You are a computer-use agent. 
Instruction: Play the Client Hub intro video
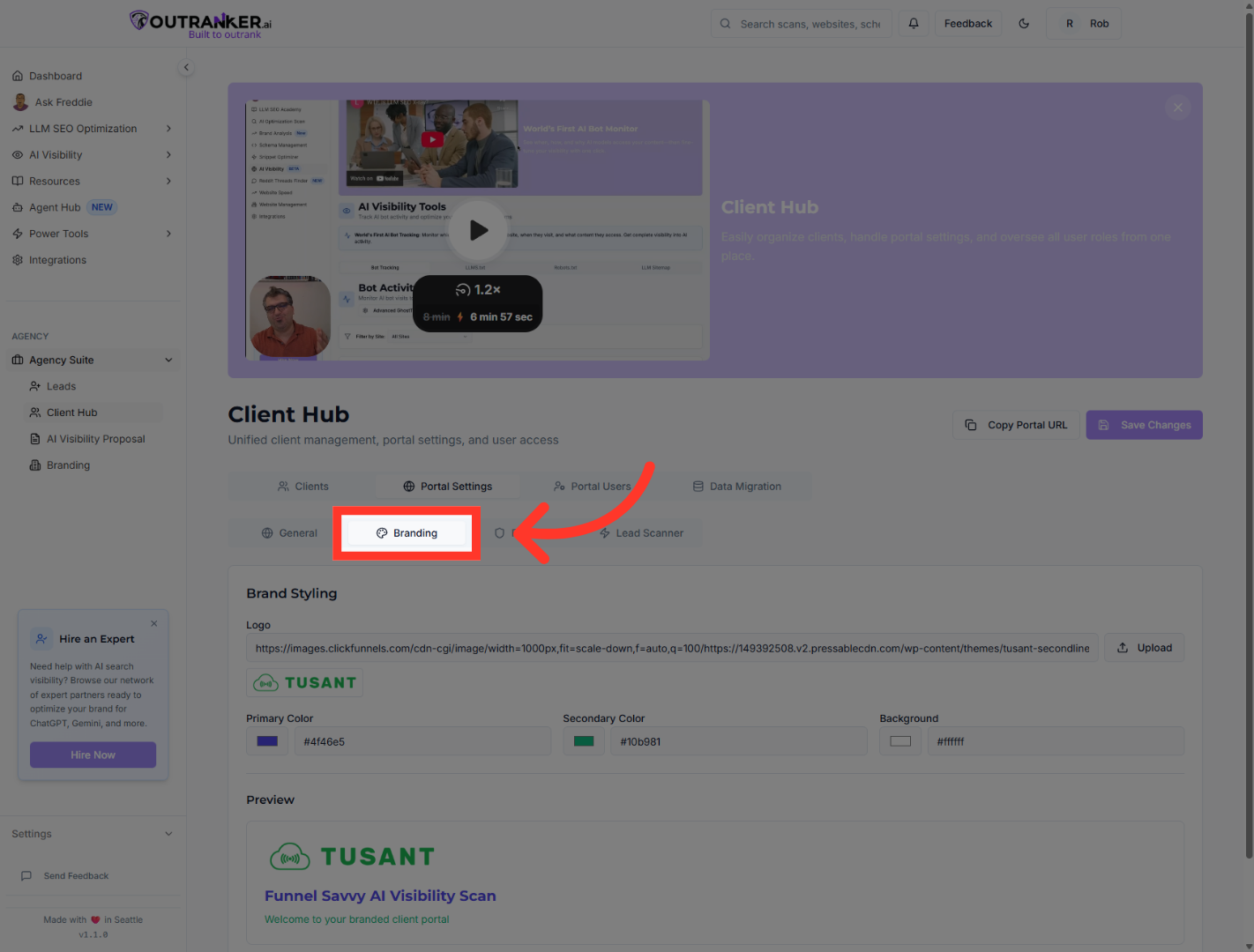(x=478, y=230)
